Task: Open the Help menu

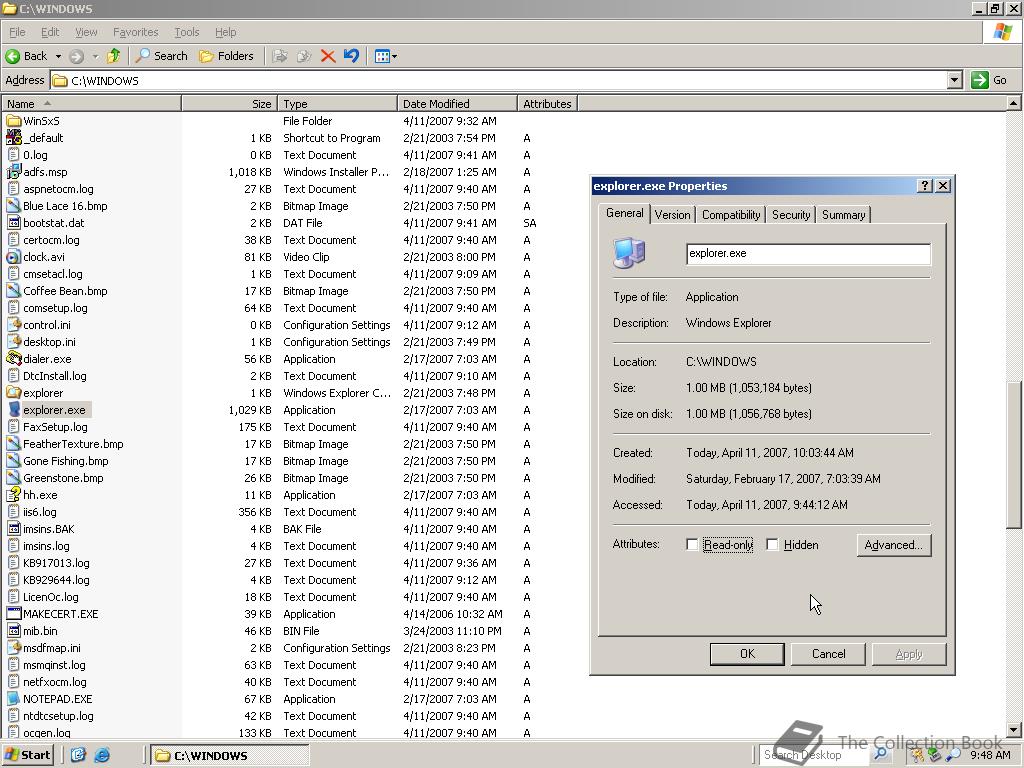Action: point(225,32)
